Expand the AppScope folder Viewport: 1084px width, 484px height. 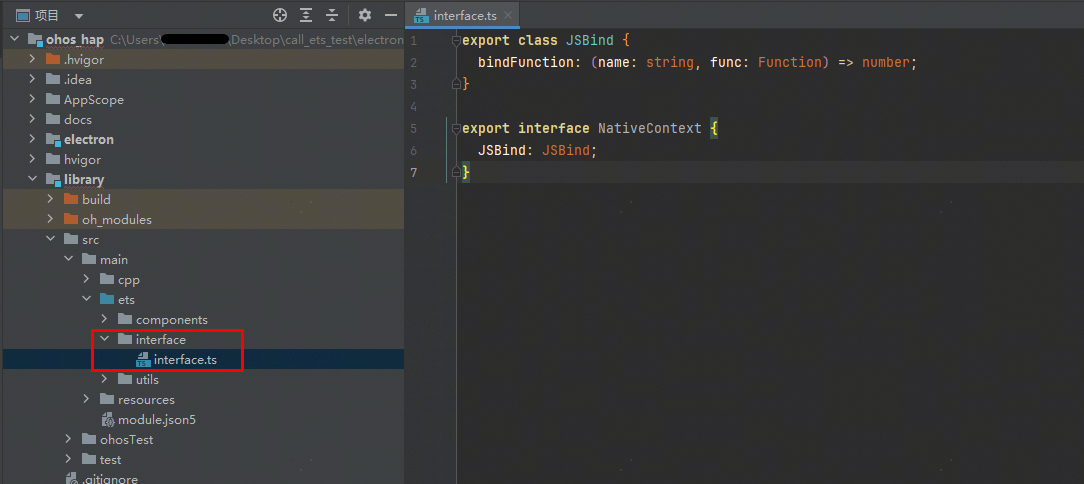coord(32,100)
